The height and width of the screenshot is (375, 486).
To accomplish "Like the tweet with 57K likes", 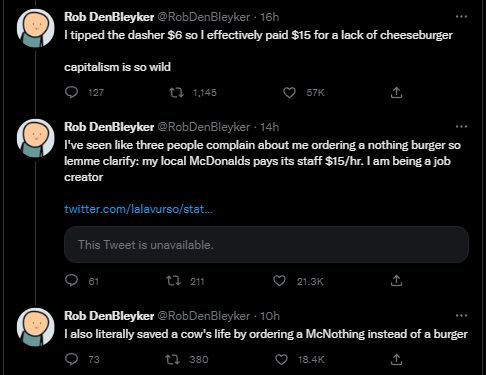I will [289, 92].
